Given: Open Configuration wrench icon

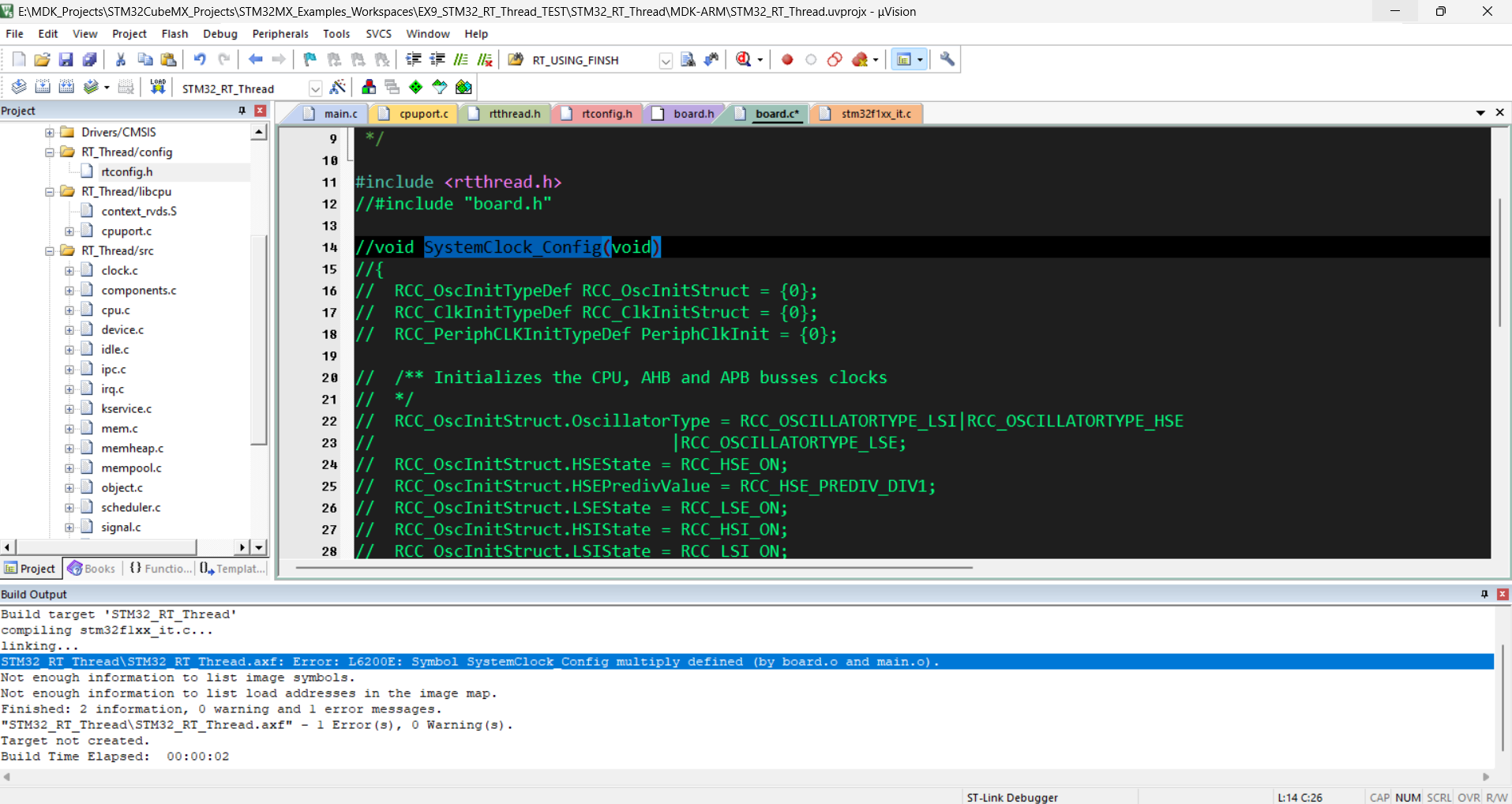Looking at the screenshot, I should [947, 59].
